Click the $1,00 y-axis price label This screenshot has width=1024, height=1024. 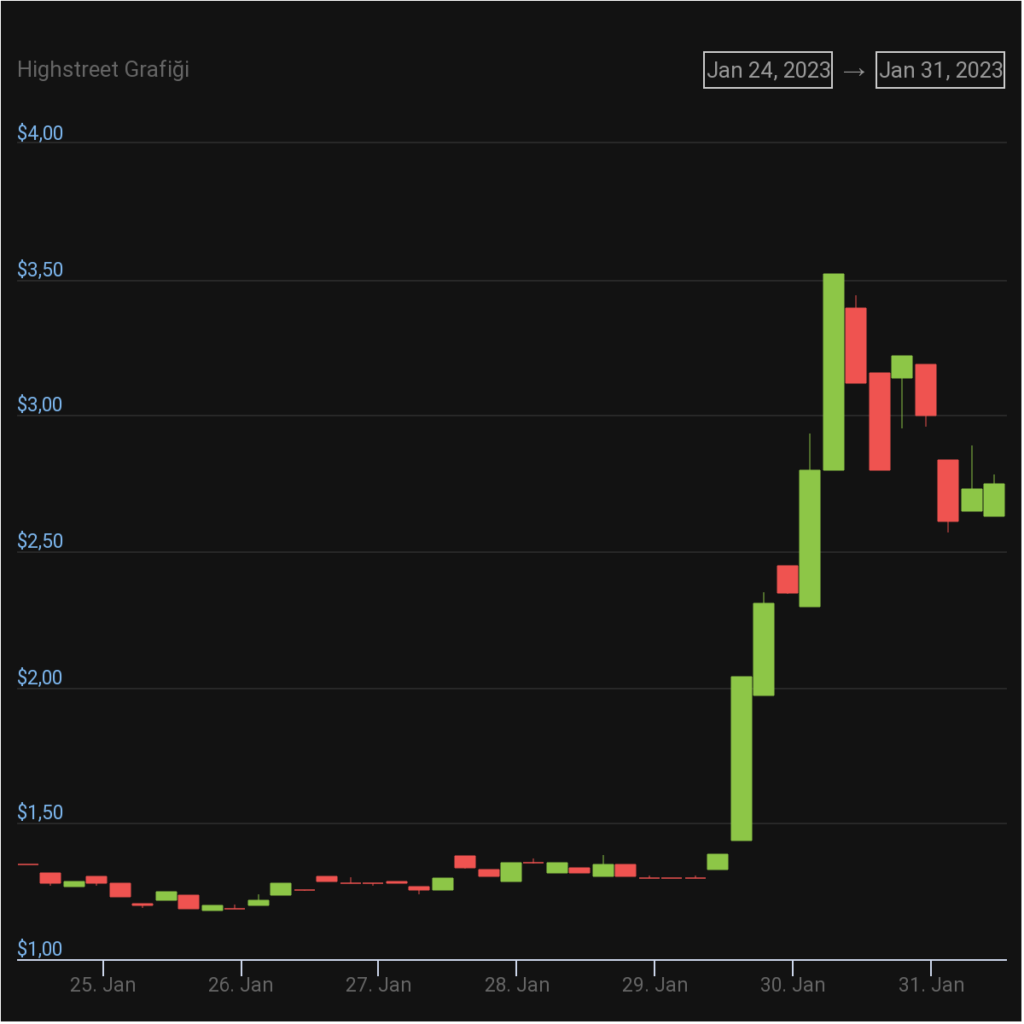40,949
